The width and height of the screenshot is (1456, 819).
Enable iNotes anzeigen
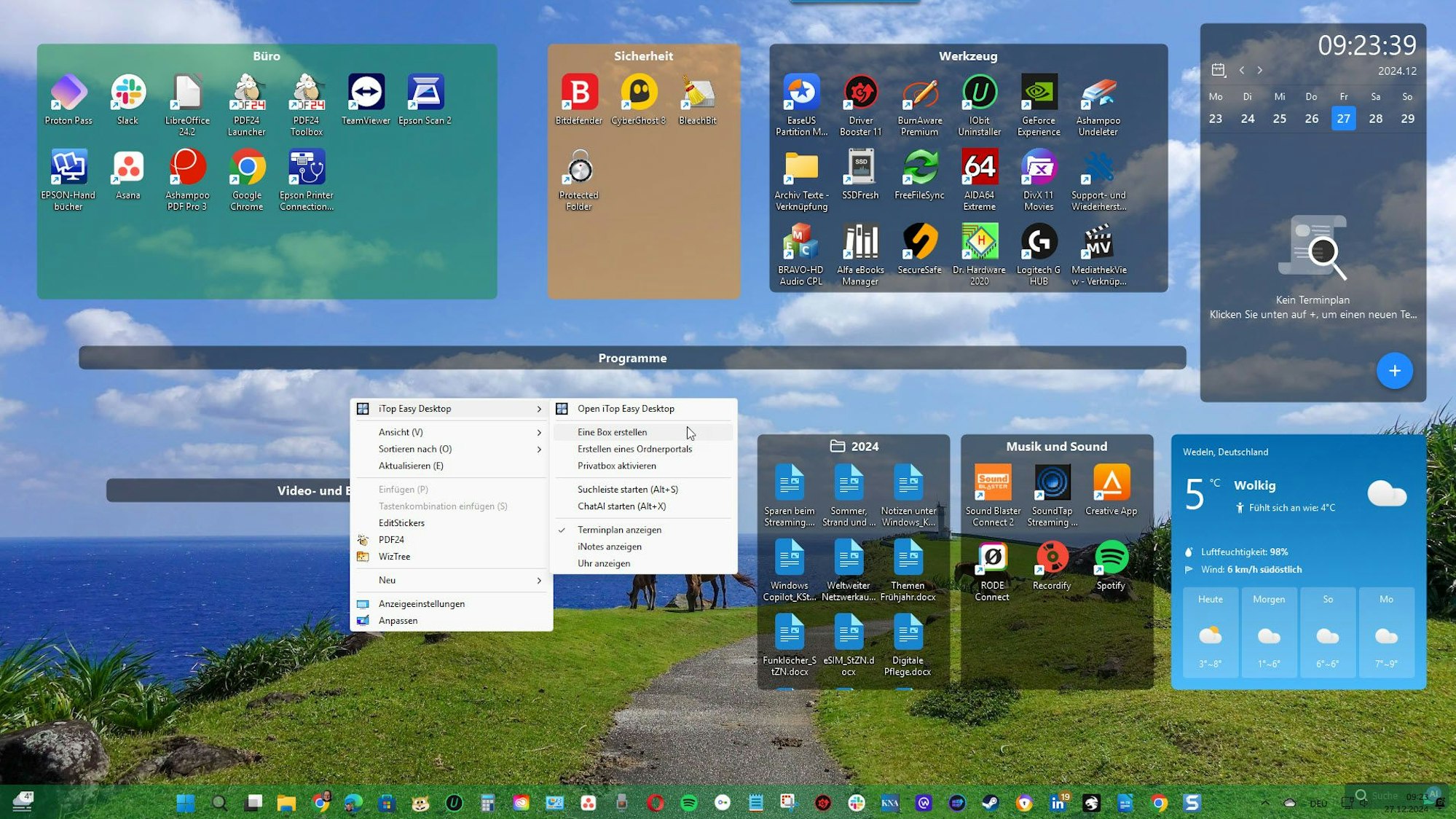(608, 546)
